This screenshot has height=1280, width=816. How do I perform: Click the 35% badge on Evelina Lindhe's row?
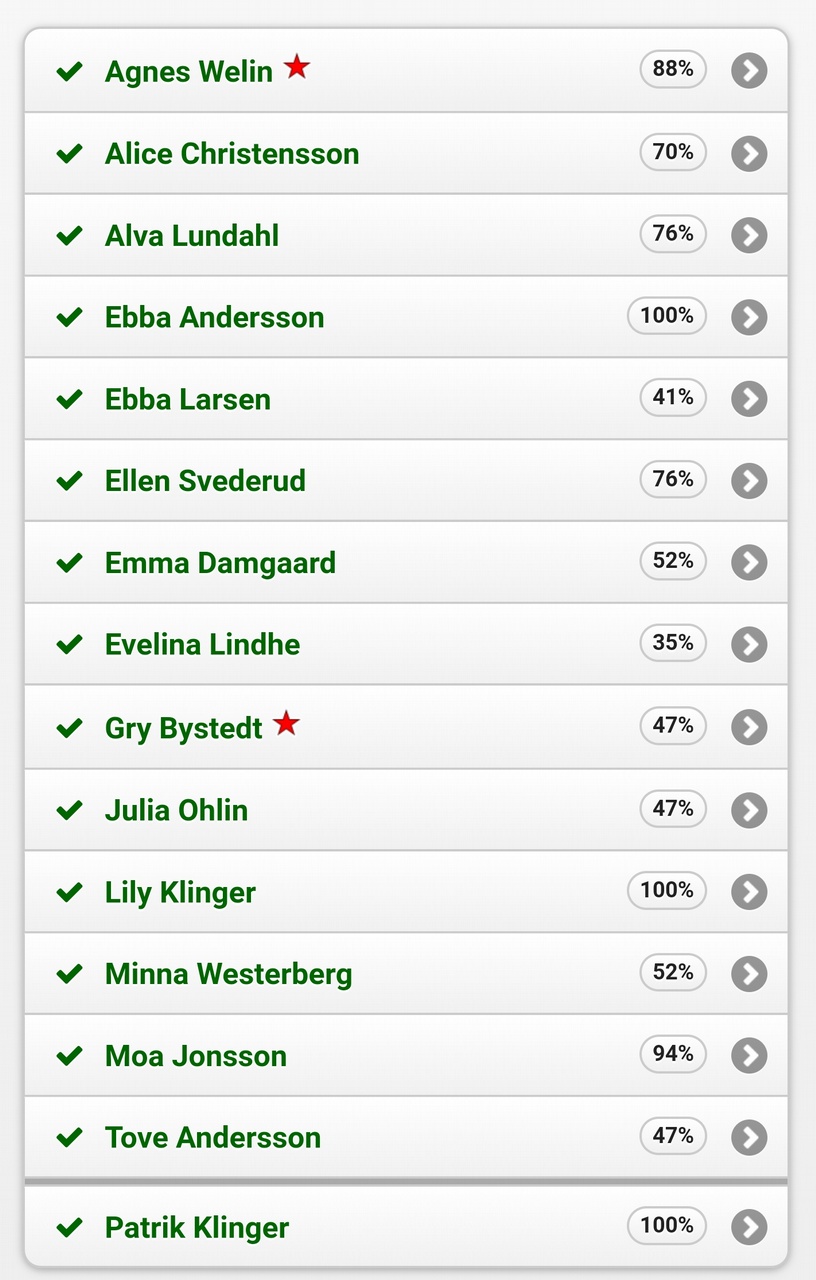[673, 643]
